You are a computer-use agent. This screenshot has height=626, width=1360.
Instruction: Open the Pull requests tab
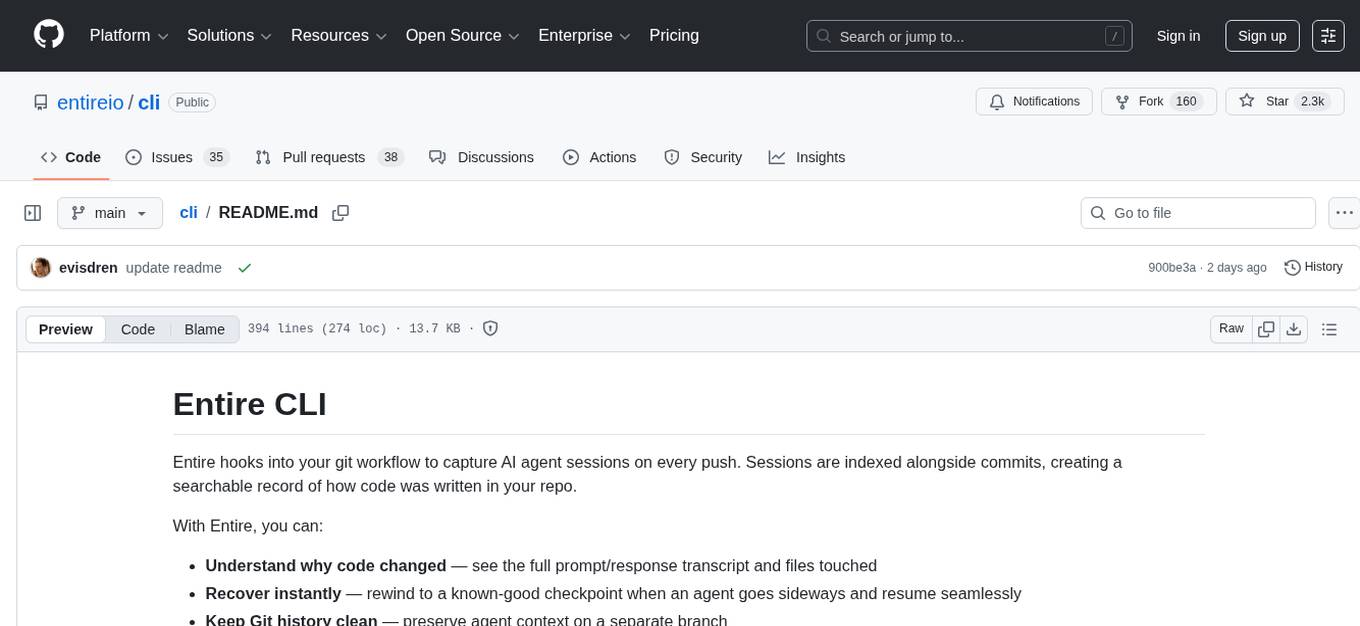pos(322,157)
